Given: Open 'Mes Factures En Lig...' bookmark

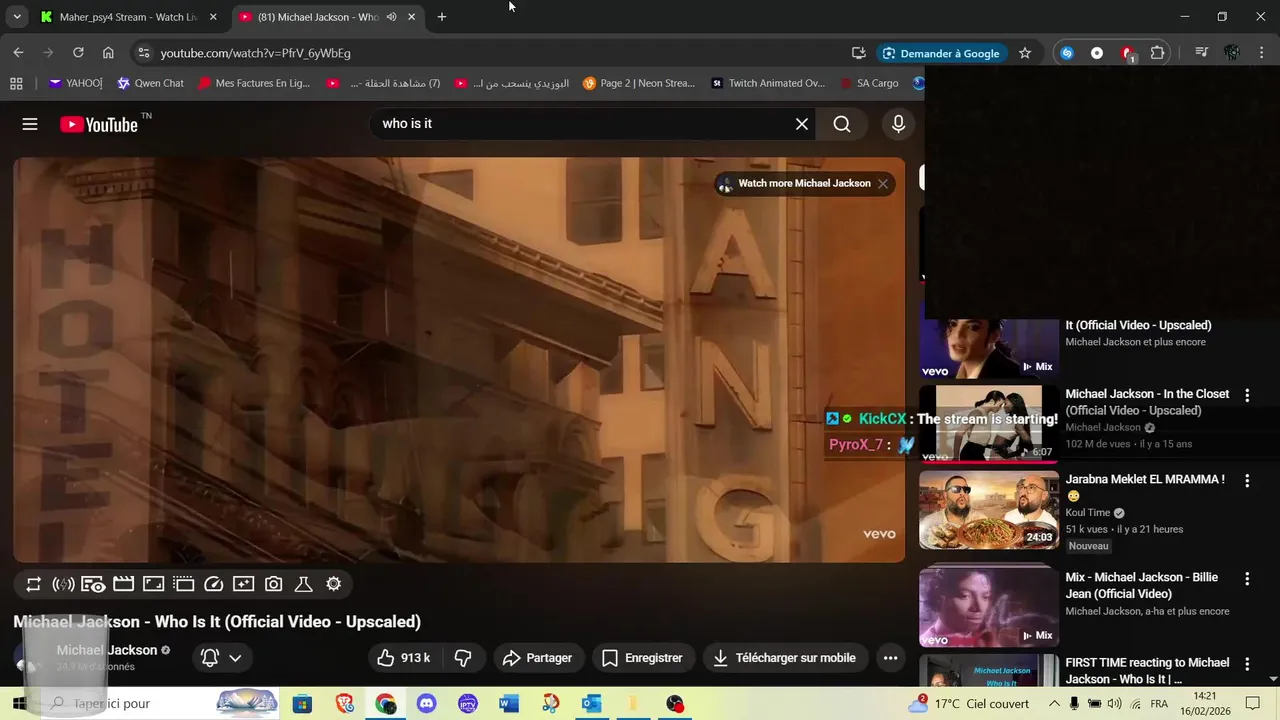Looking at the screenshot, I should pos(254,83).
